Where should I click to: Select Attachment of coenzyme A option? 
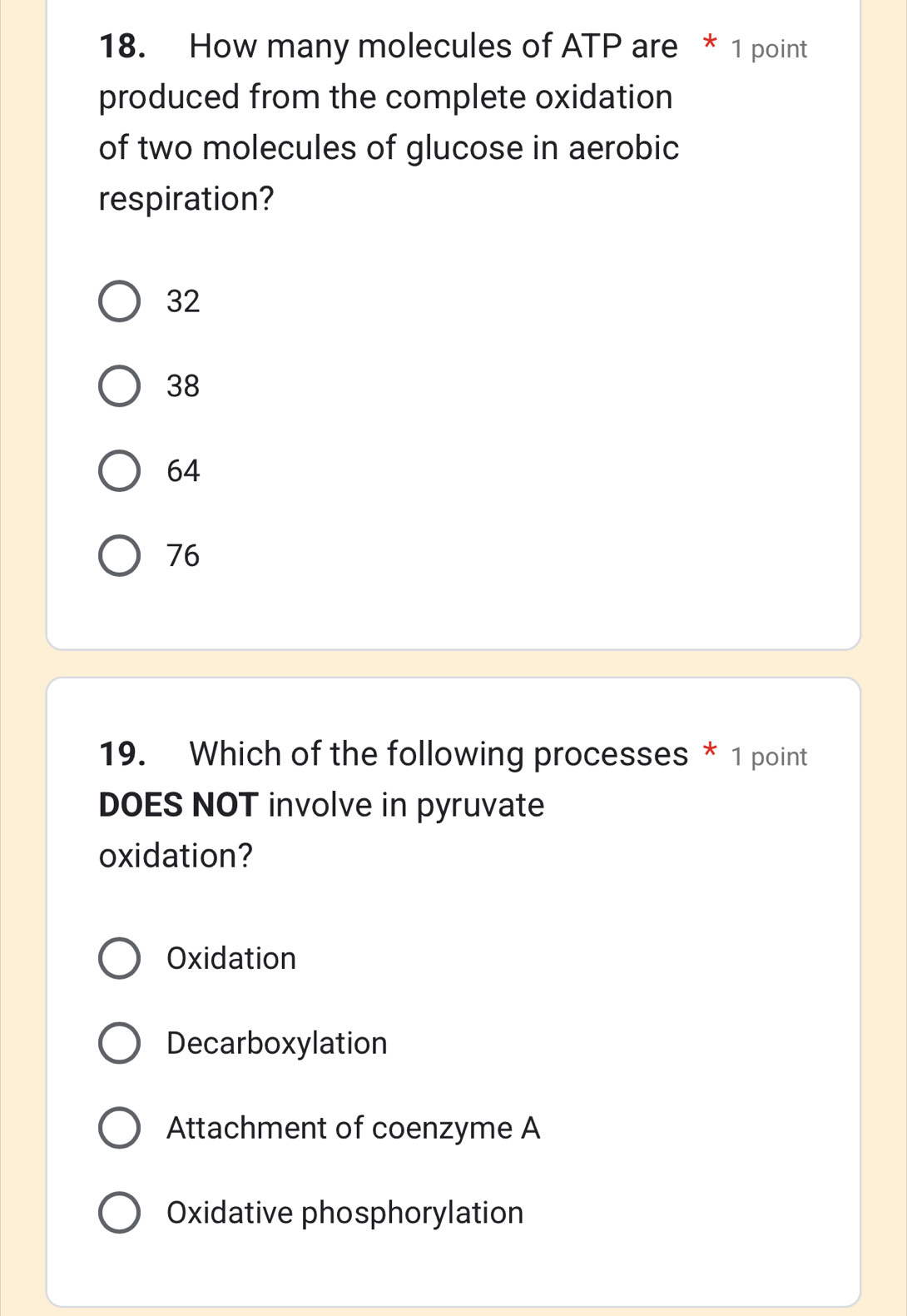coord(118,1129)
